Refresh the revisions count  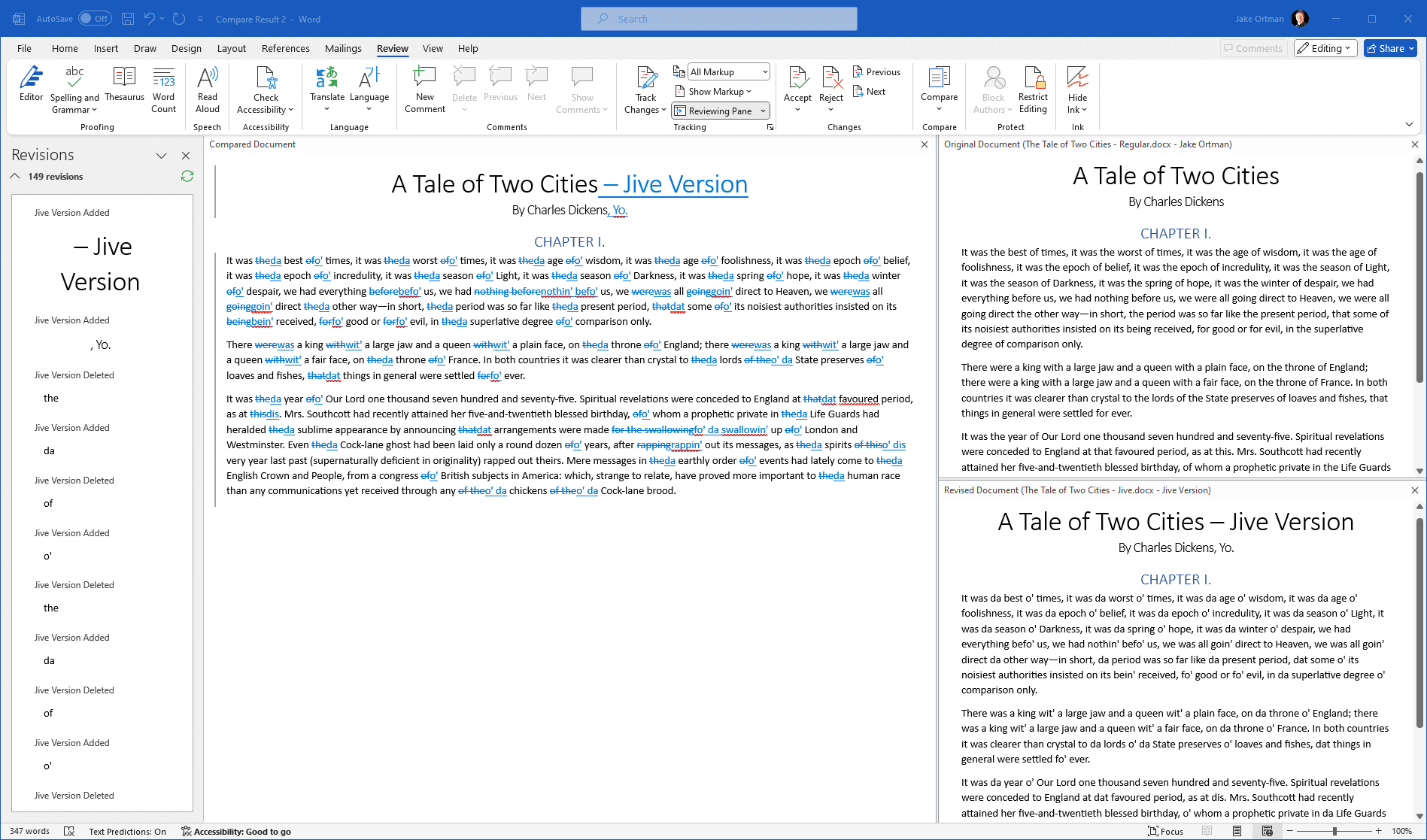click(x=187, y=176)
